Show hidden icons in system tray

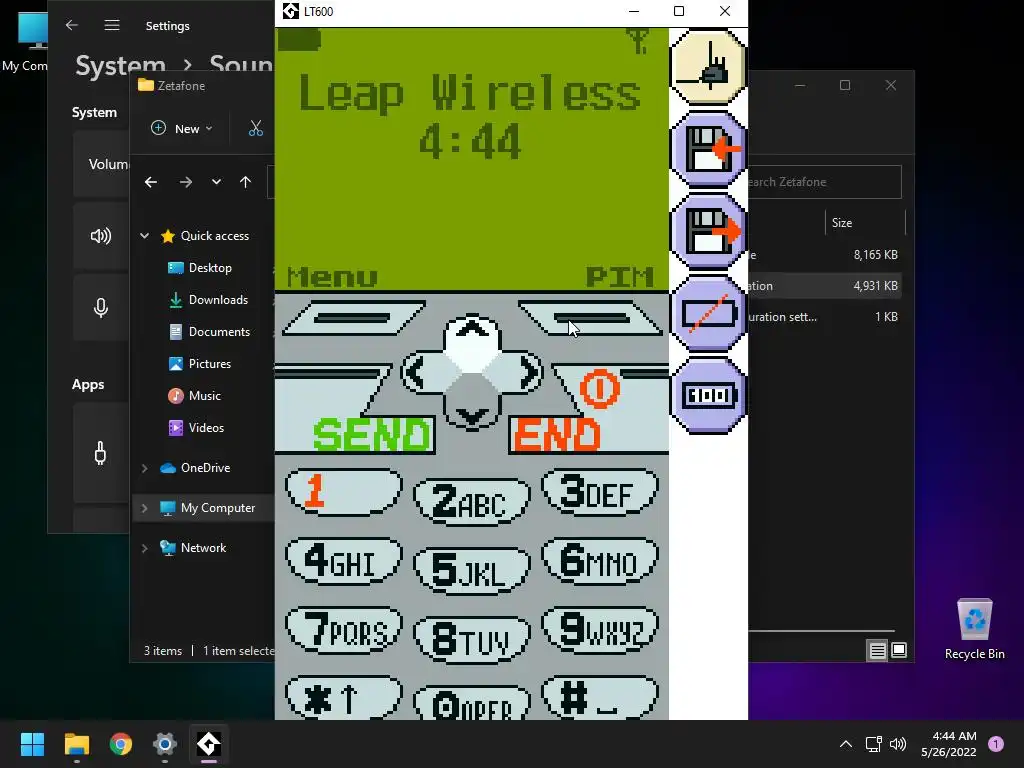[846, 744]
